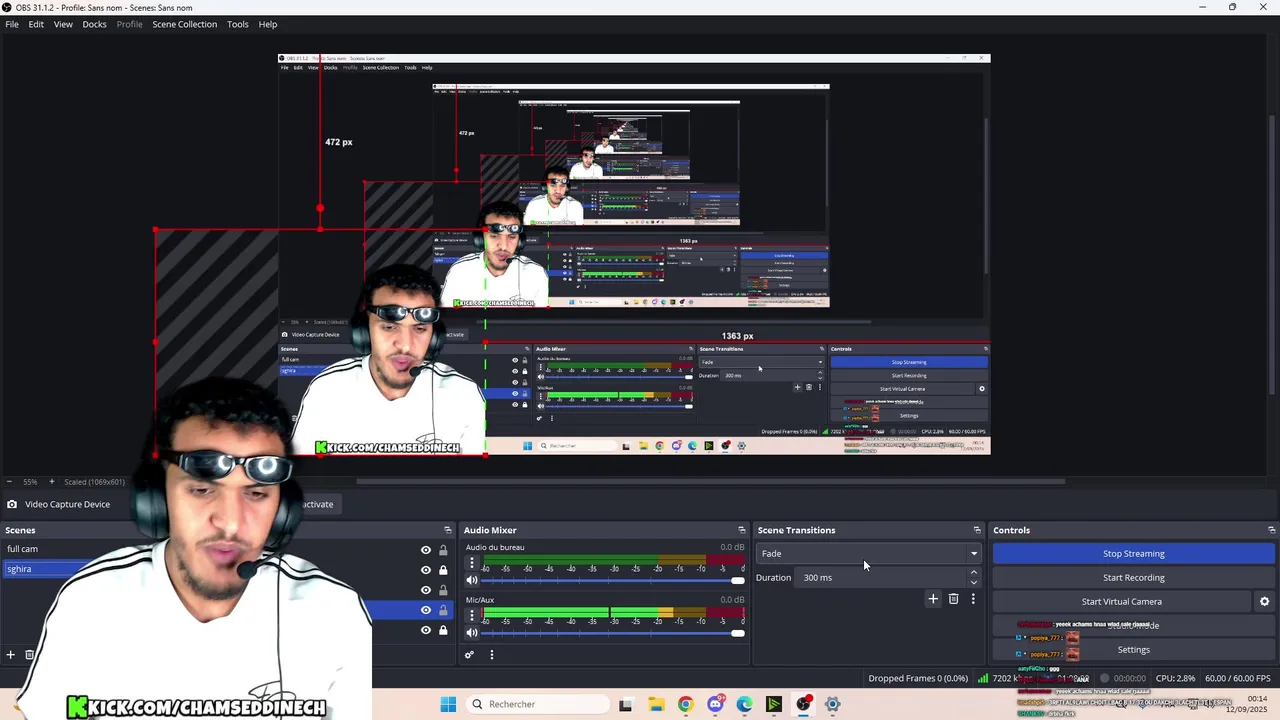Click Start Recording button
The width and height of the screenshot is (1280, 720).
[1133, 577]
